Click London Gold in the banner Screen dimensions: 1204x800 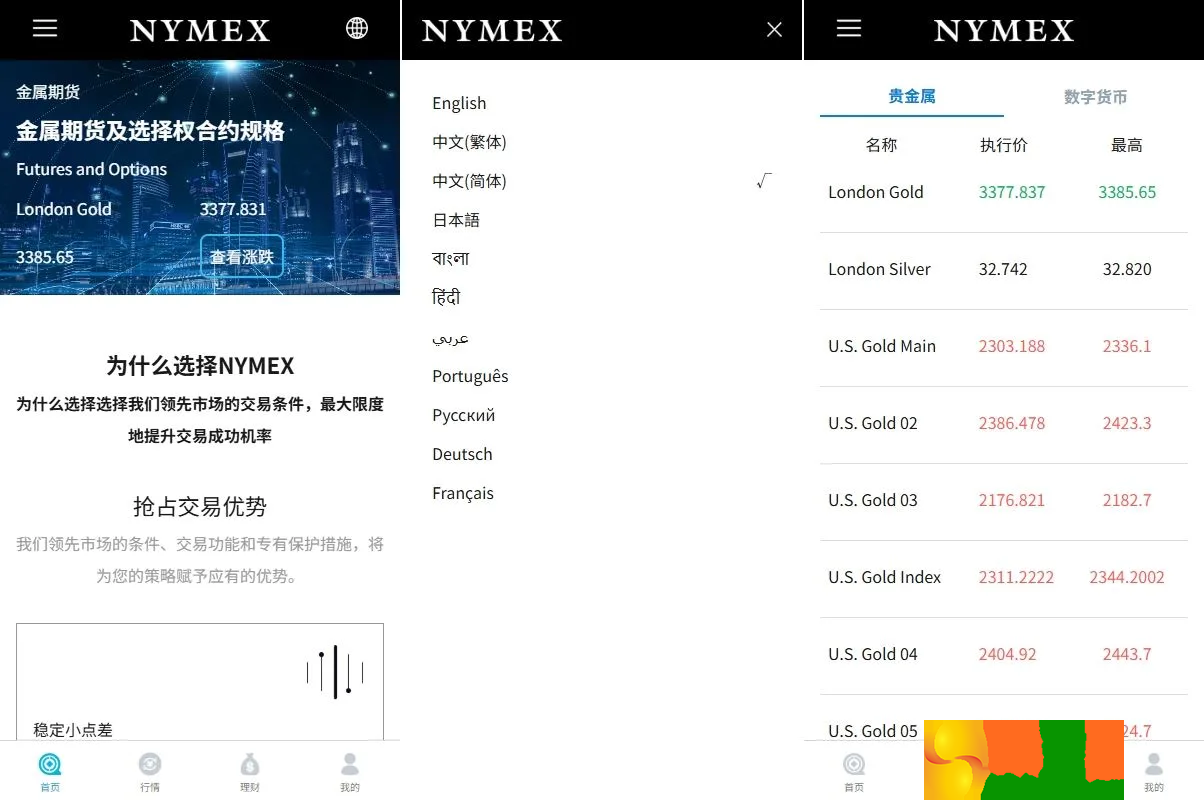coord(64,209)
